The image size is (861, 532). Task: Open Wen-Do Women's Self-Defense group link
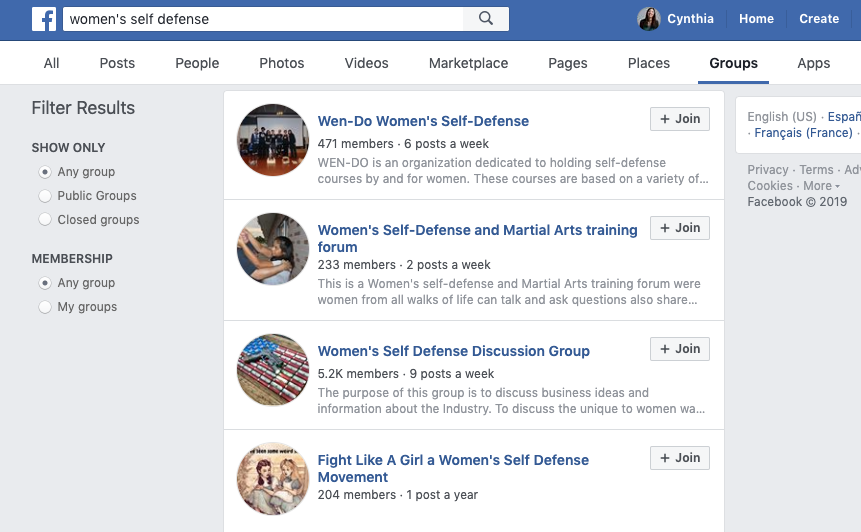click(423, 121)
